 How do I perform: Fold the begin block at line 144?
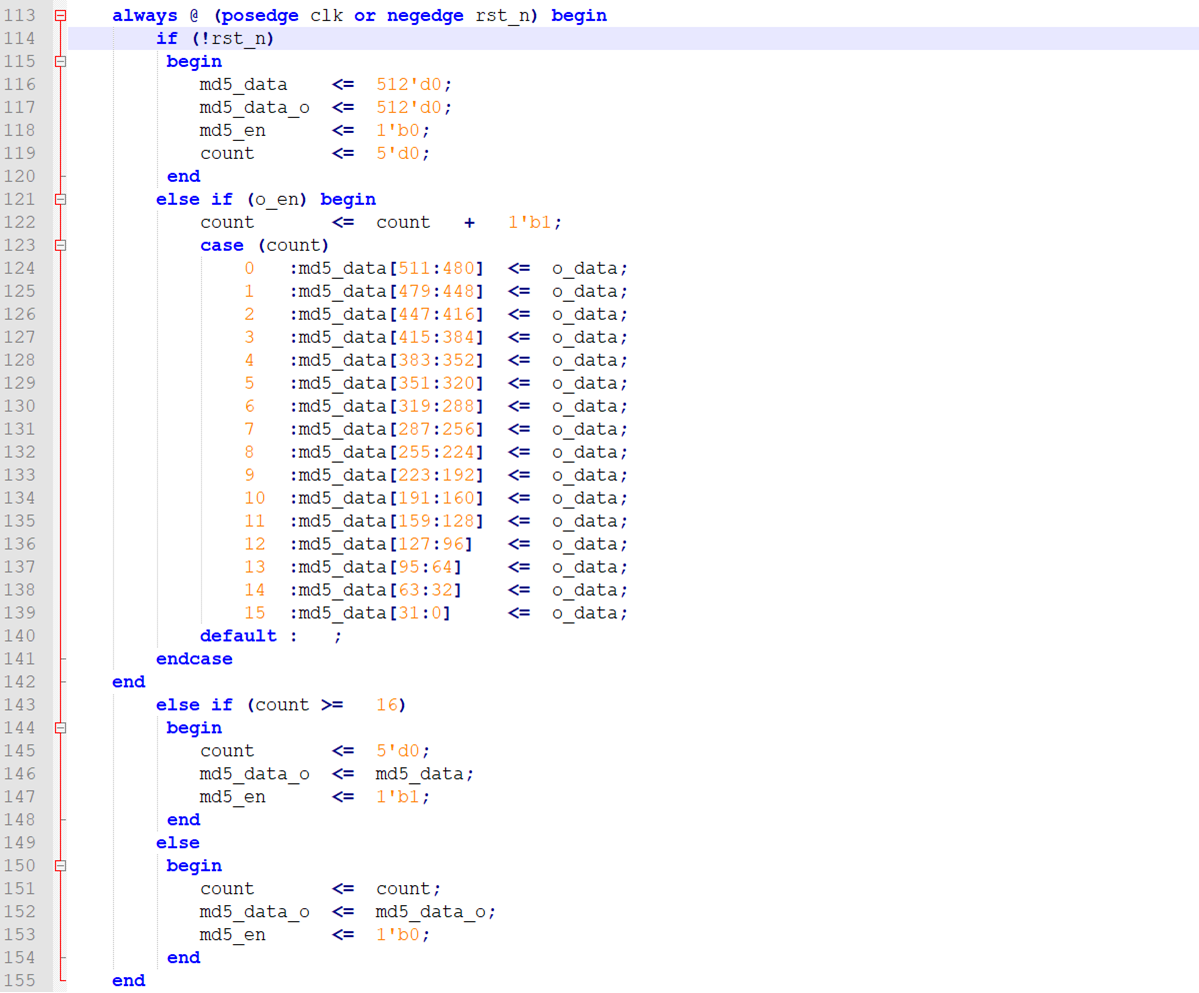(x=60, y=729)
